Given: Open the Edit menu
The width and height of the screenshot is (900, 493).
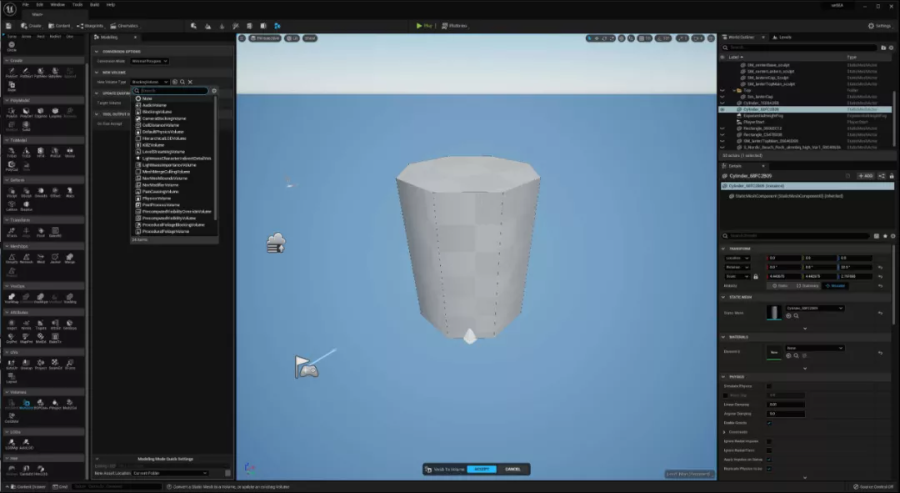Looking at the screenshot, I should (40, 5).
